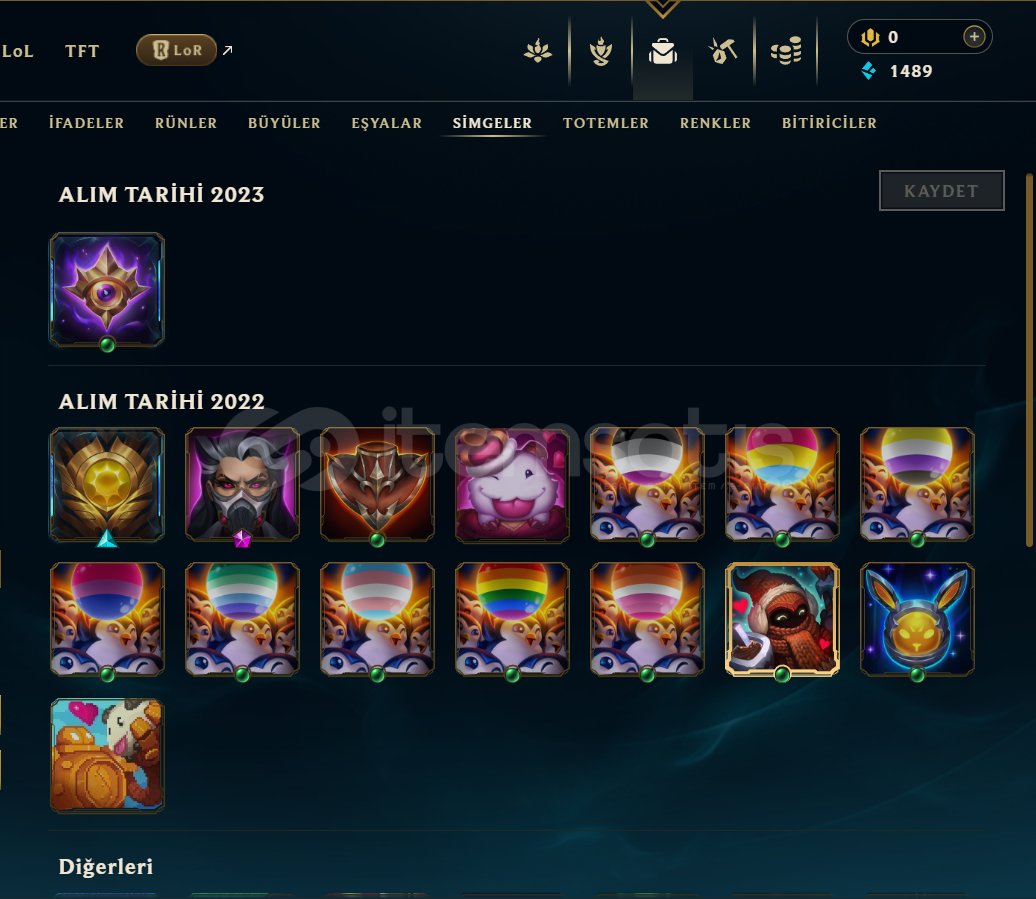Click the lotus flower icon in top bar

click(x=538, y=51)
